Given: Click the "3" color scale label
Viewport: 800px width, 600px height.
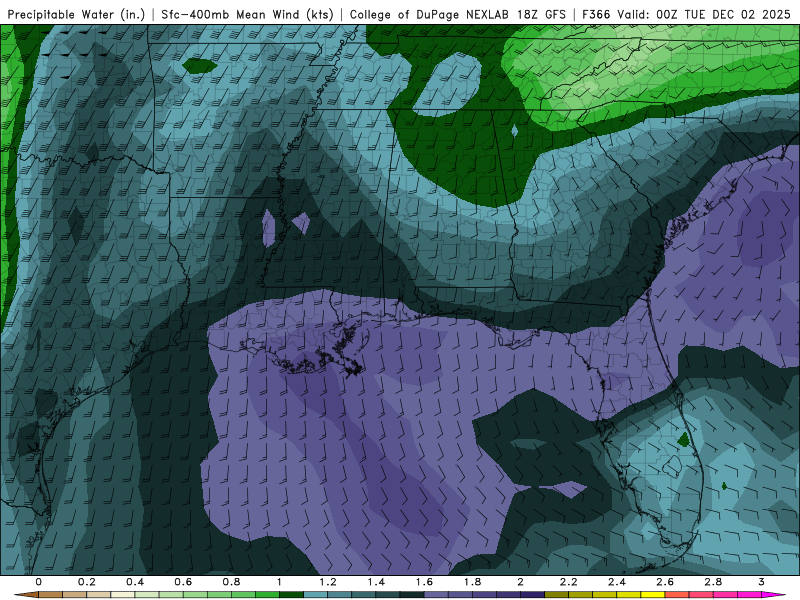Looking at the screenshot, I should (761, 582).
